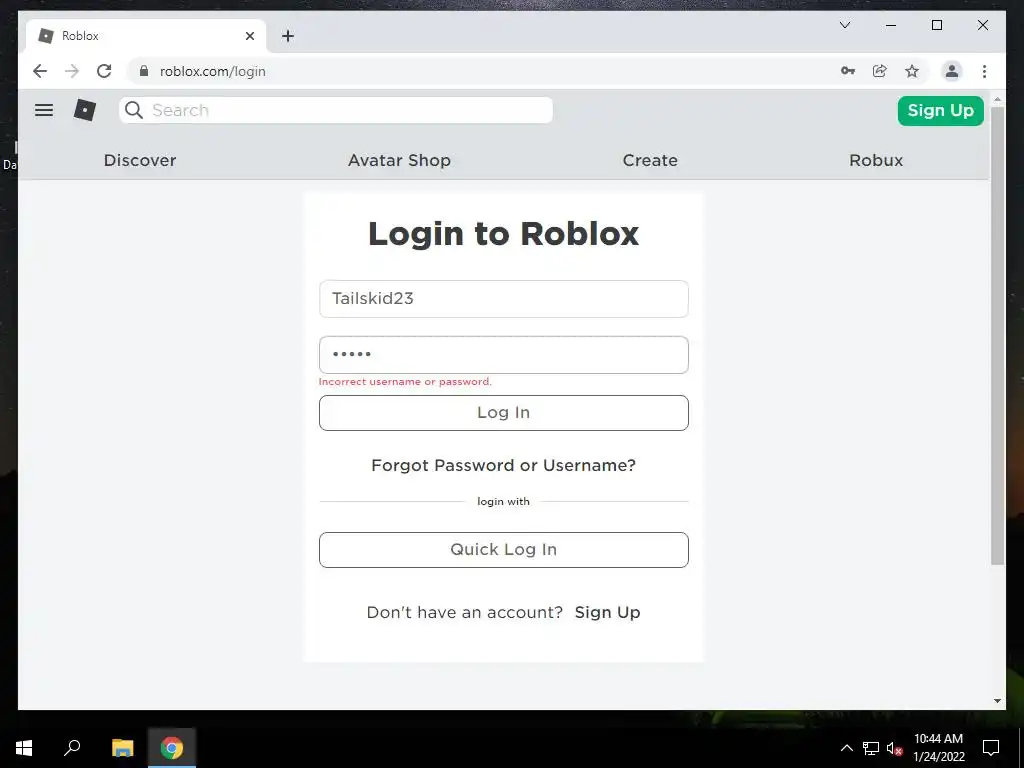Open Windows Start menu
Viewport: 1024px width, 768px height.
click(x=24, y=748)
